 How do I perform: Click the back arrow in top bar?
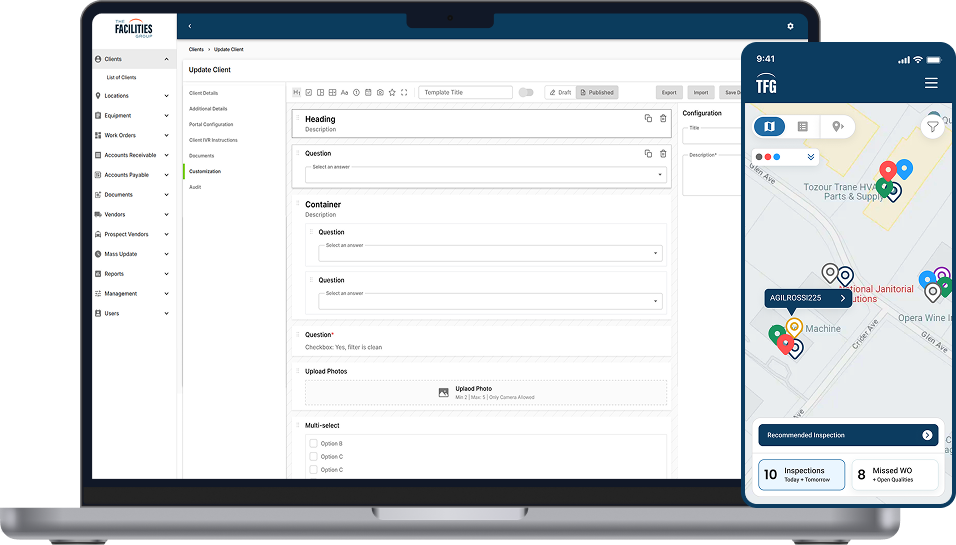(190, 26)
